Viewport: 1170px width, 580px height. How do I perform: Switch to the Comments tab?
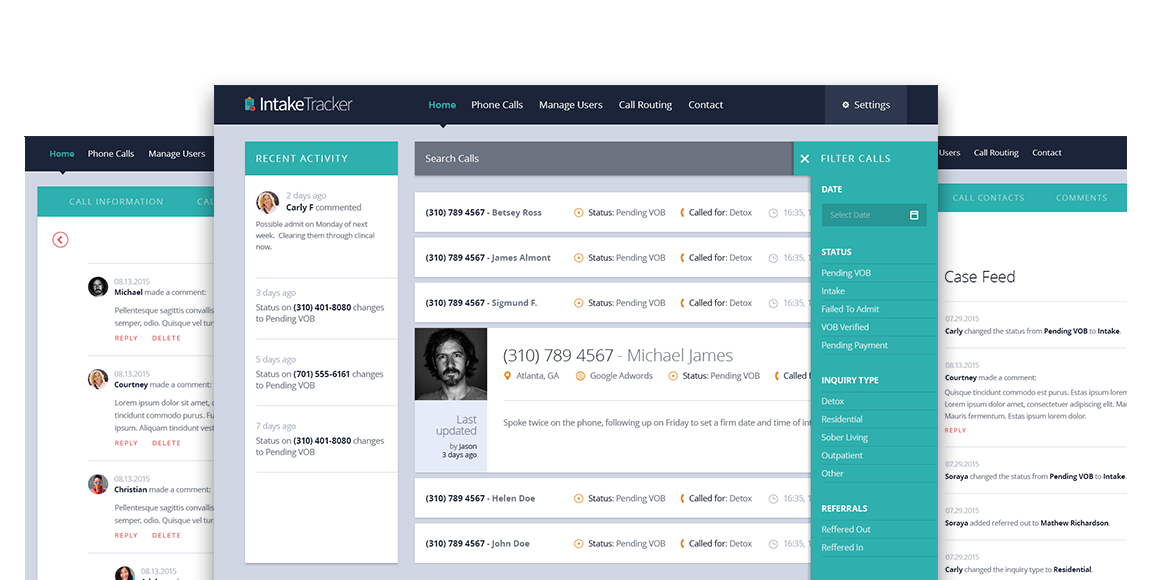pyautogui.click(x=1082, y=197)
